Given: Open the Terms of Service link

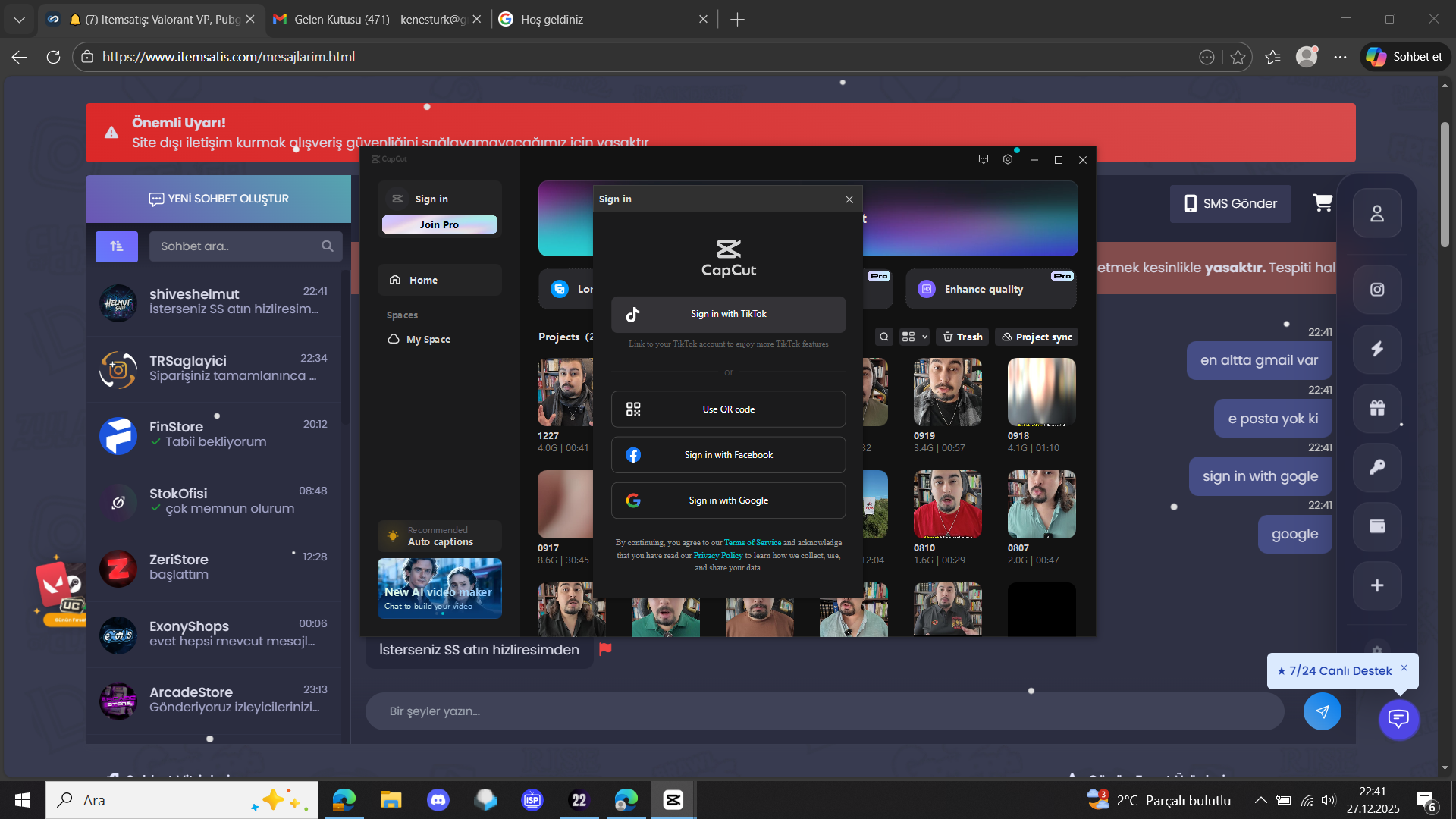Looking at the screenshot, I should (x=752, y=542).
